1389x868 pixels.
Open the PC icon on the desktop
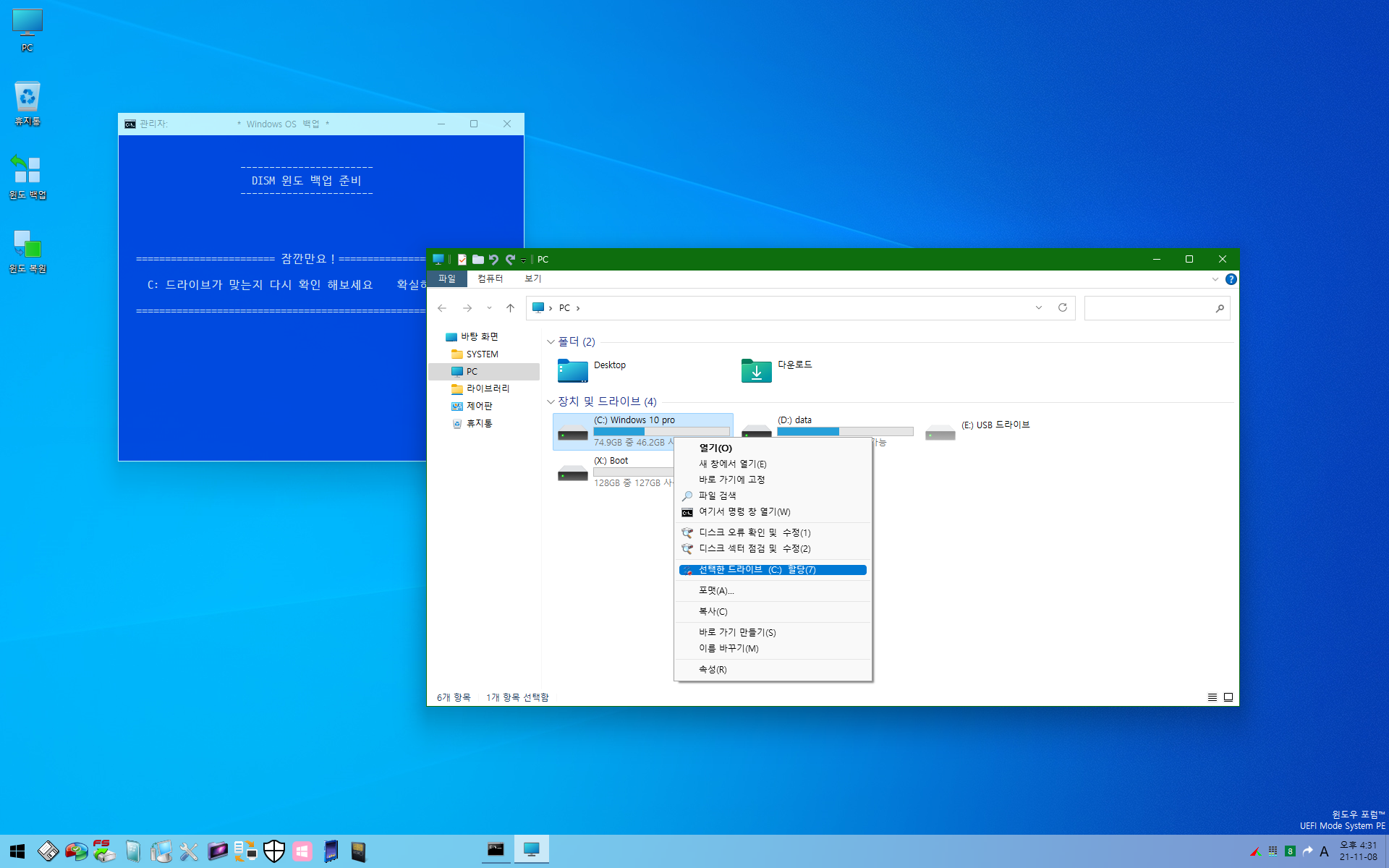pos(27,30)
